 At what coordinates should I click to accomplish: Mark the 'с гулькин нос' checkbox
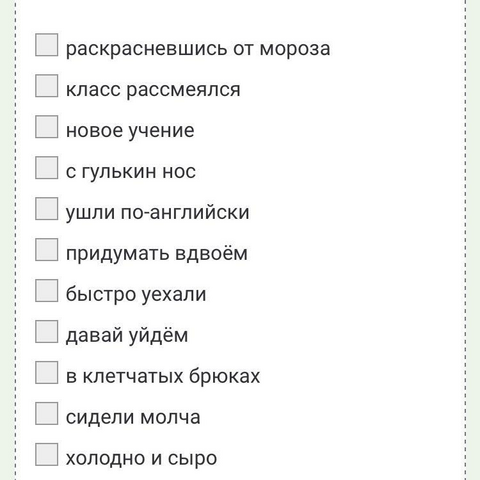pyautogui.click(x=47, y=168)
